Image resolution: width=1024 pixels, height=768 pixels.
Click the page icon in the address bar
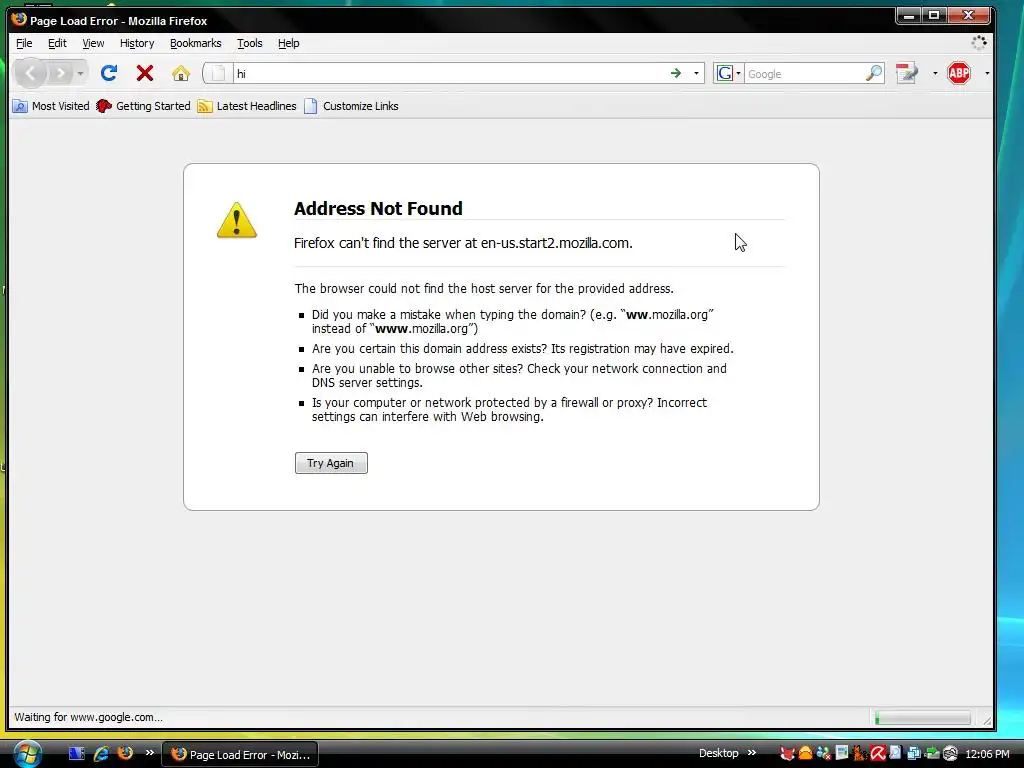pyautogui.click(x=218, y=73)
